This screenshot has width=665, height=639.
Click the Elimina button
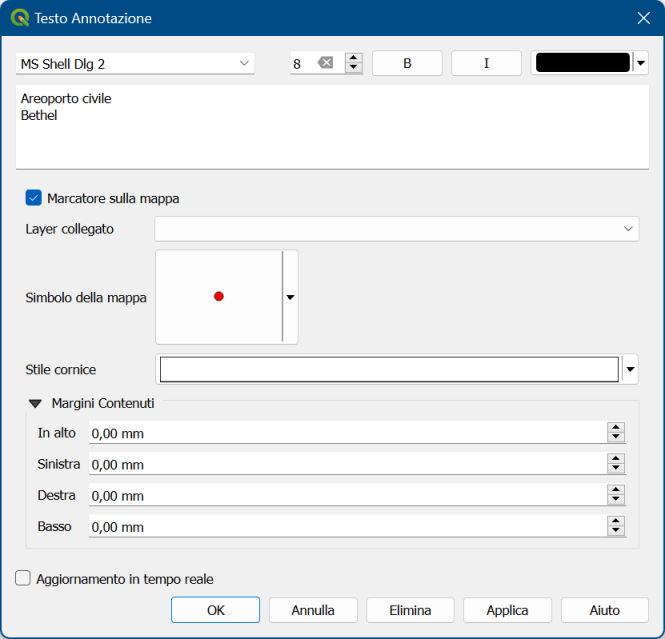tap(410, 610)
